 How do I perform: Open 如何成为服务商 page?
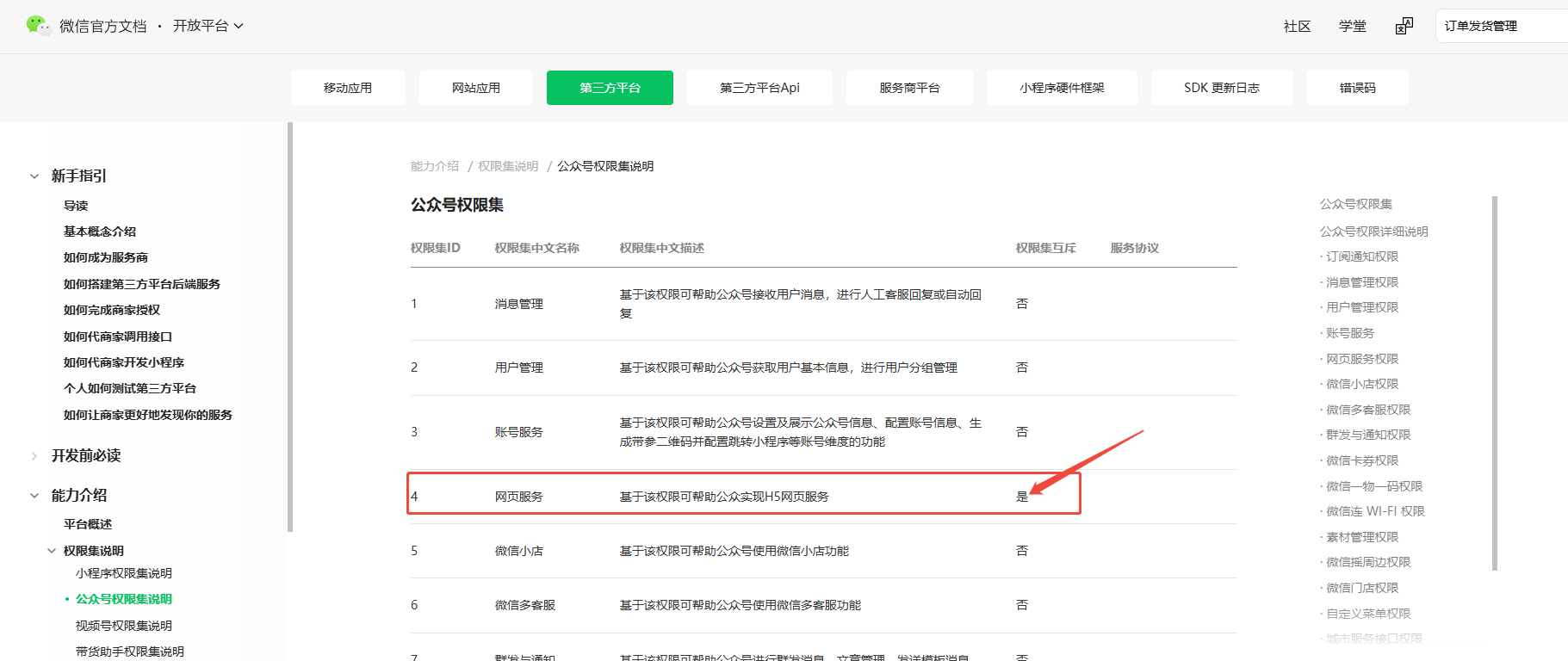coord(106,257)
